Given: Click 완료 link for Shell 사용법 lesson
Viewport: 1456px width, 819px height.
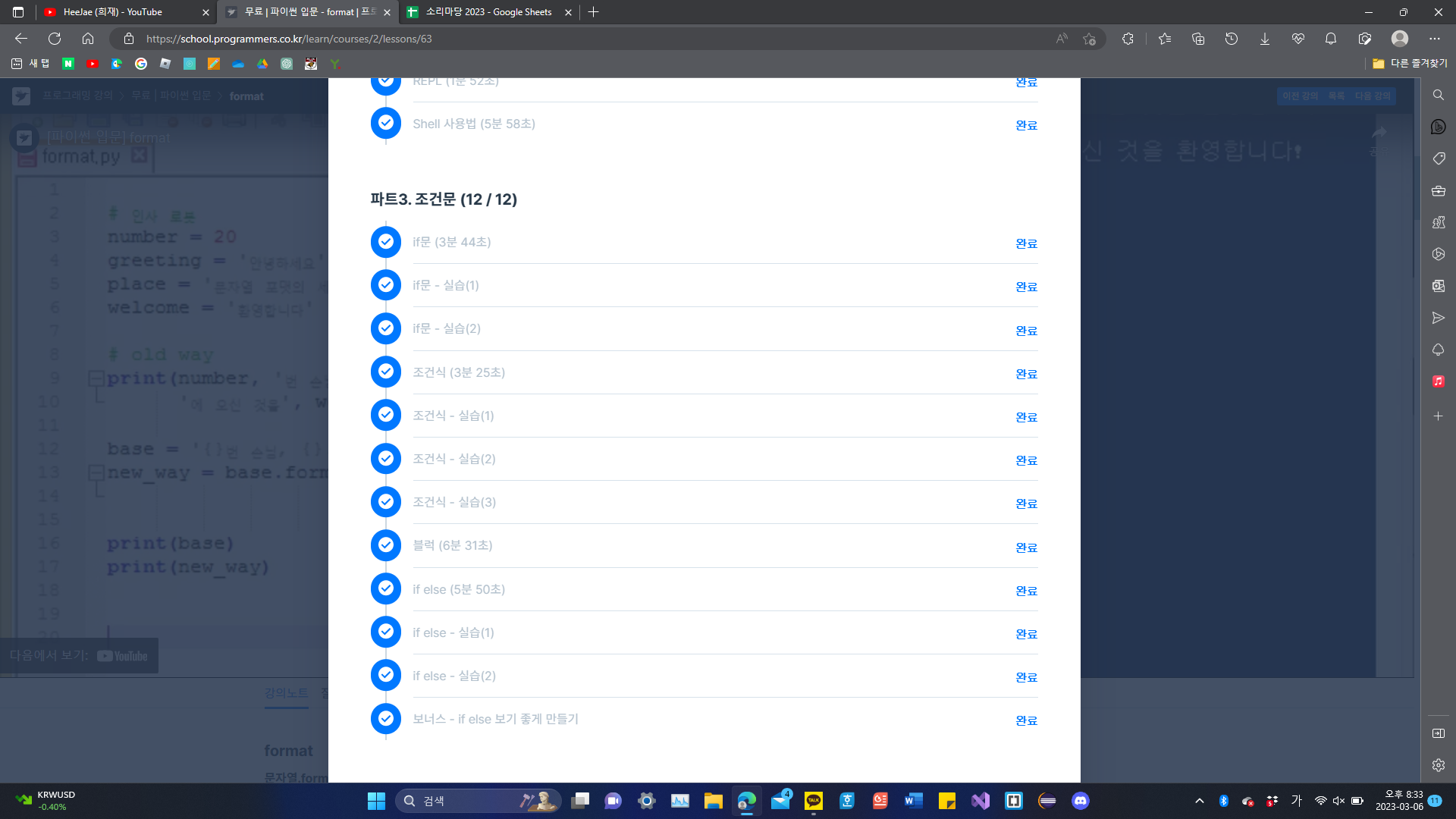Looking at the screenshot, I should (x=1026, y=125).
